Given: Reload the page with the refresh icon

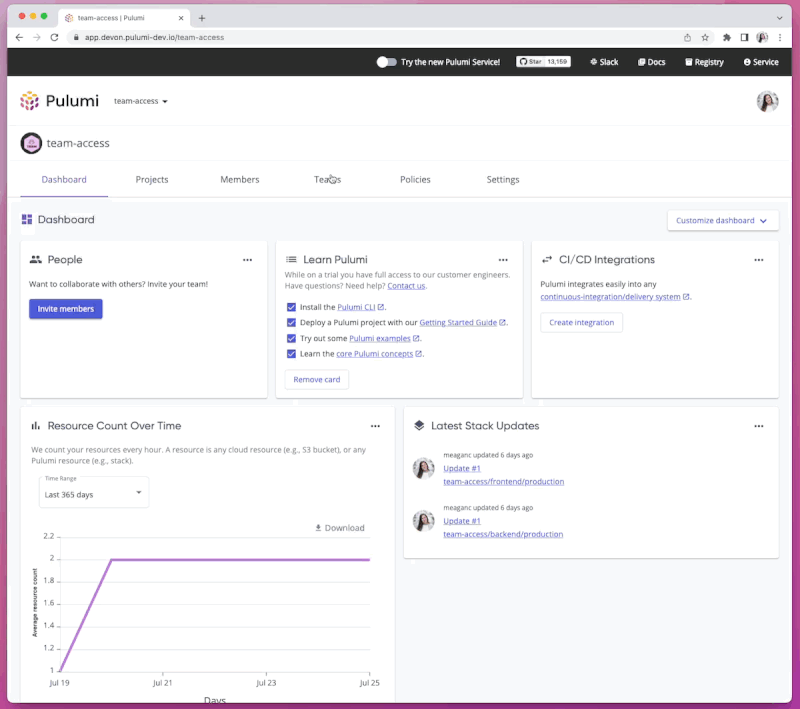Looking at the screenshot, I should click(54, 37).
